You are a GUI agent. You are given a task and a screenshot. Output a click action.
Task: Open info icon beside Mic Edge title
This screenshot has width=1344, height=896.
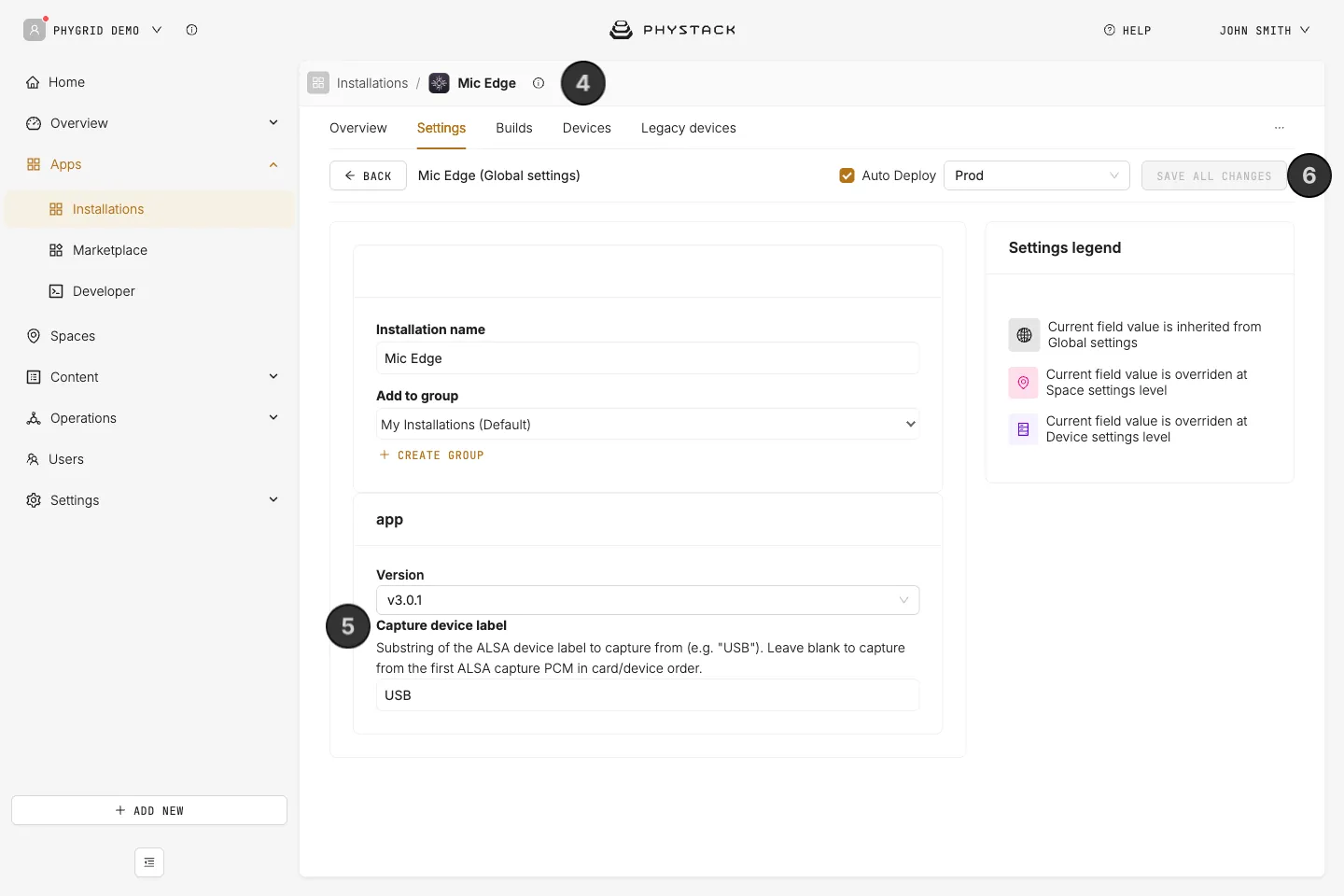[539, 83]
